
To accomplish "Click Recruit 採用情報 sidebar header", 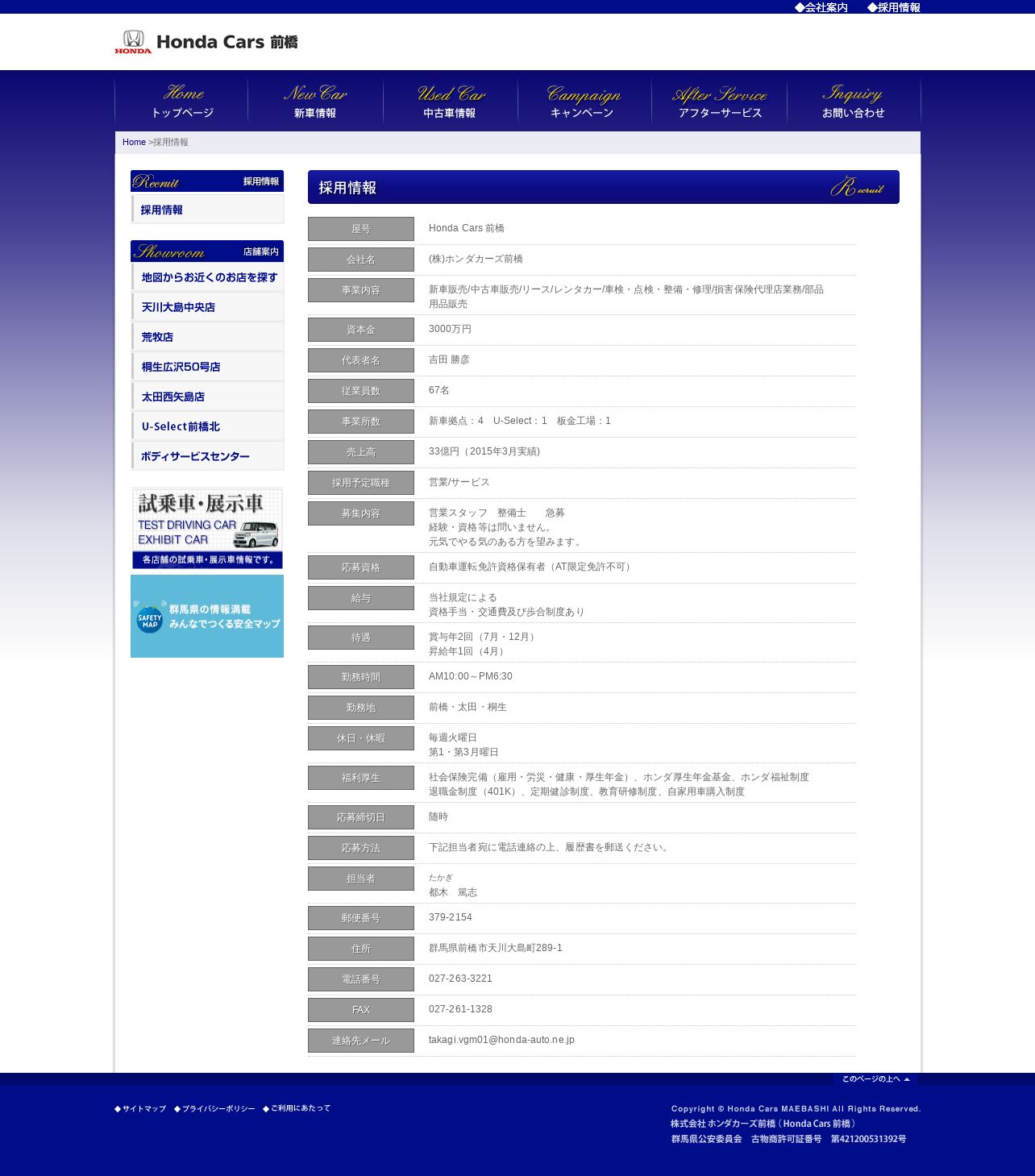I will [x=207, y=181].
